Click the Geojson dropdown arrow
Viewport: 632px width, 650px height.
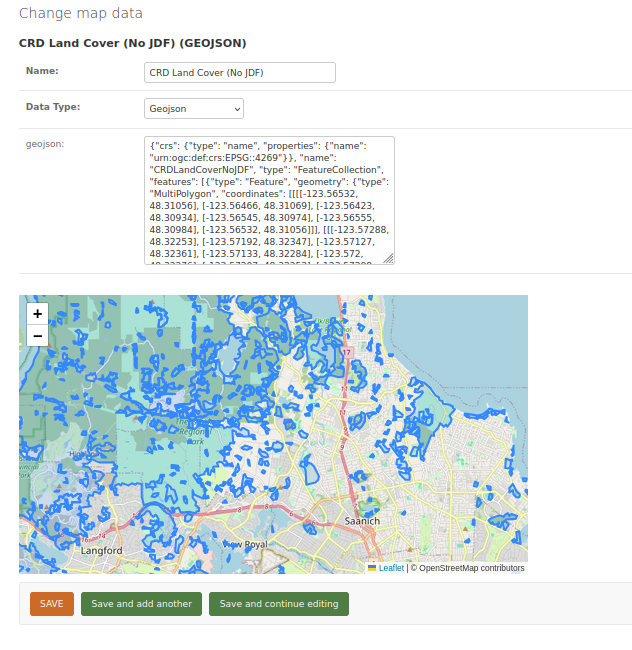pyautogui.click(x=237, y=108)
